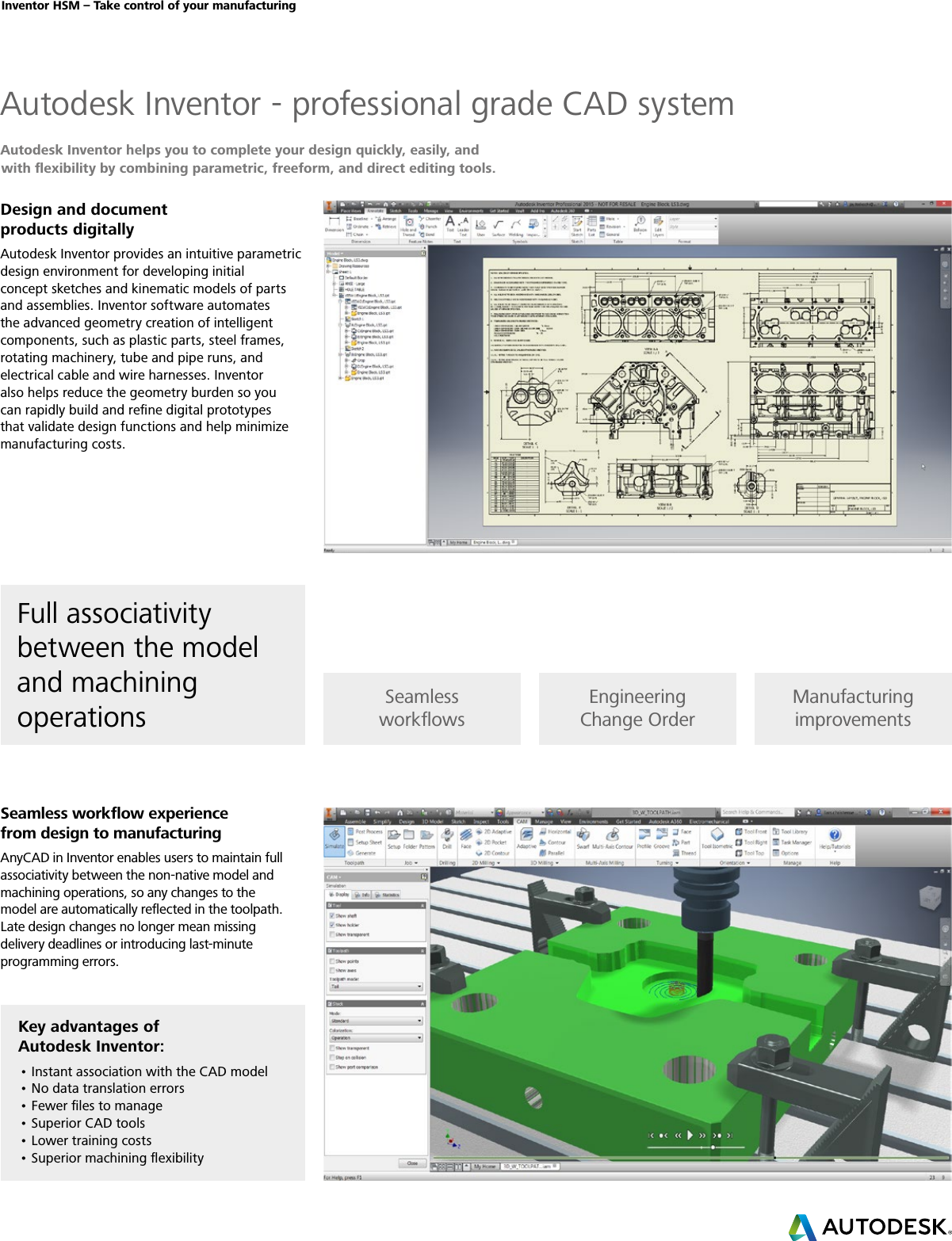This screenshot has height=1241, width=952.
Task: Select the Simulate tool in the CAM ribbon
Action: (334, 838)
